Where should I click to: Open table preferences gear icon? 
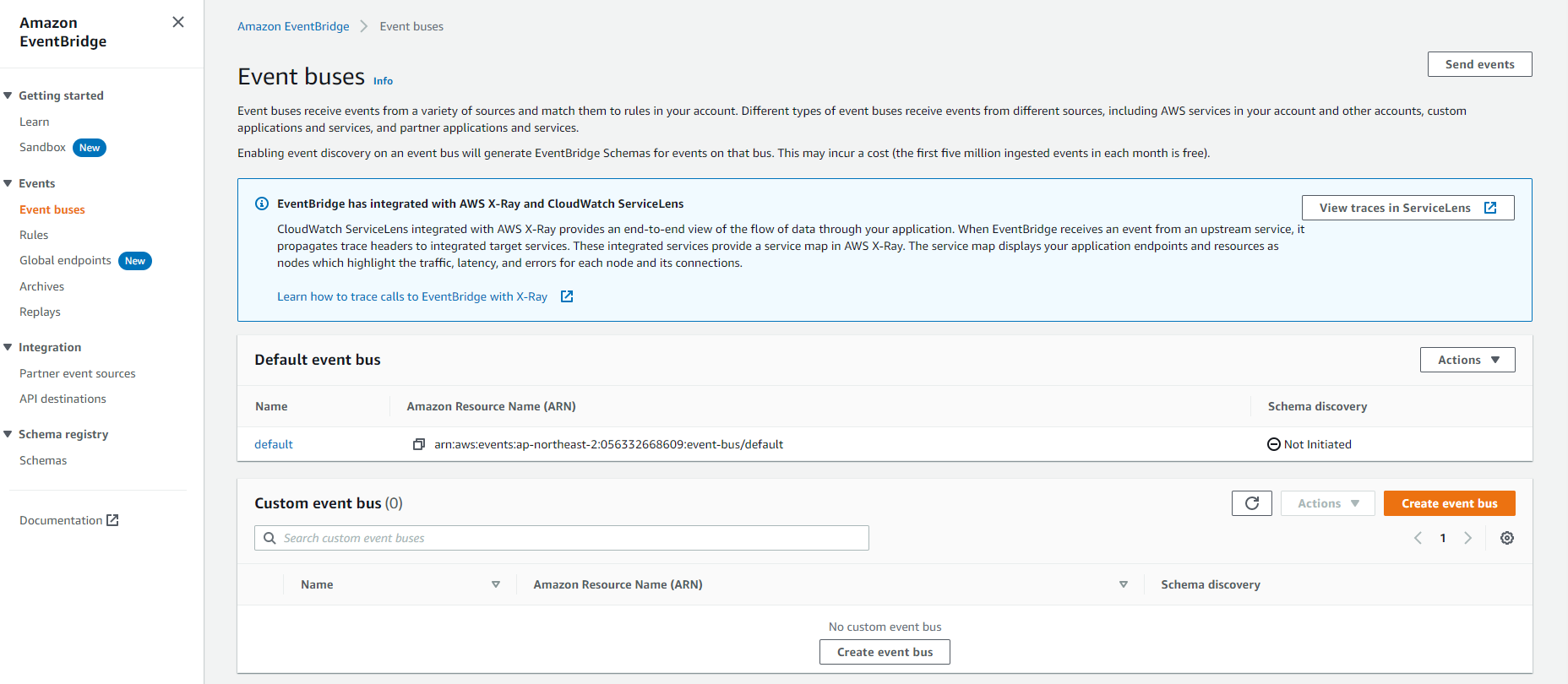coord(1507,538)
